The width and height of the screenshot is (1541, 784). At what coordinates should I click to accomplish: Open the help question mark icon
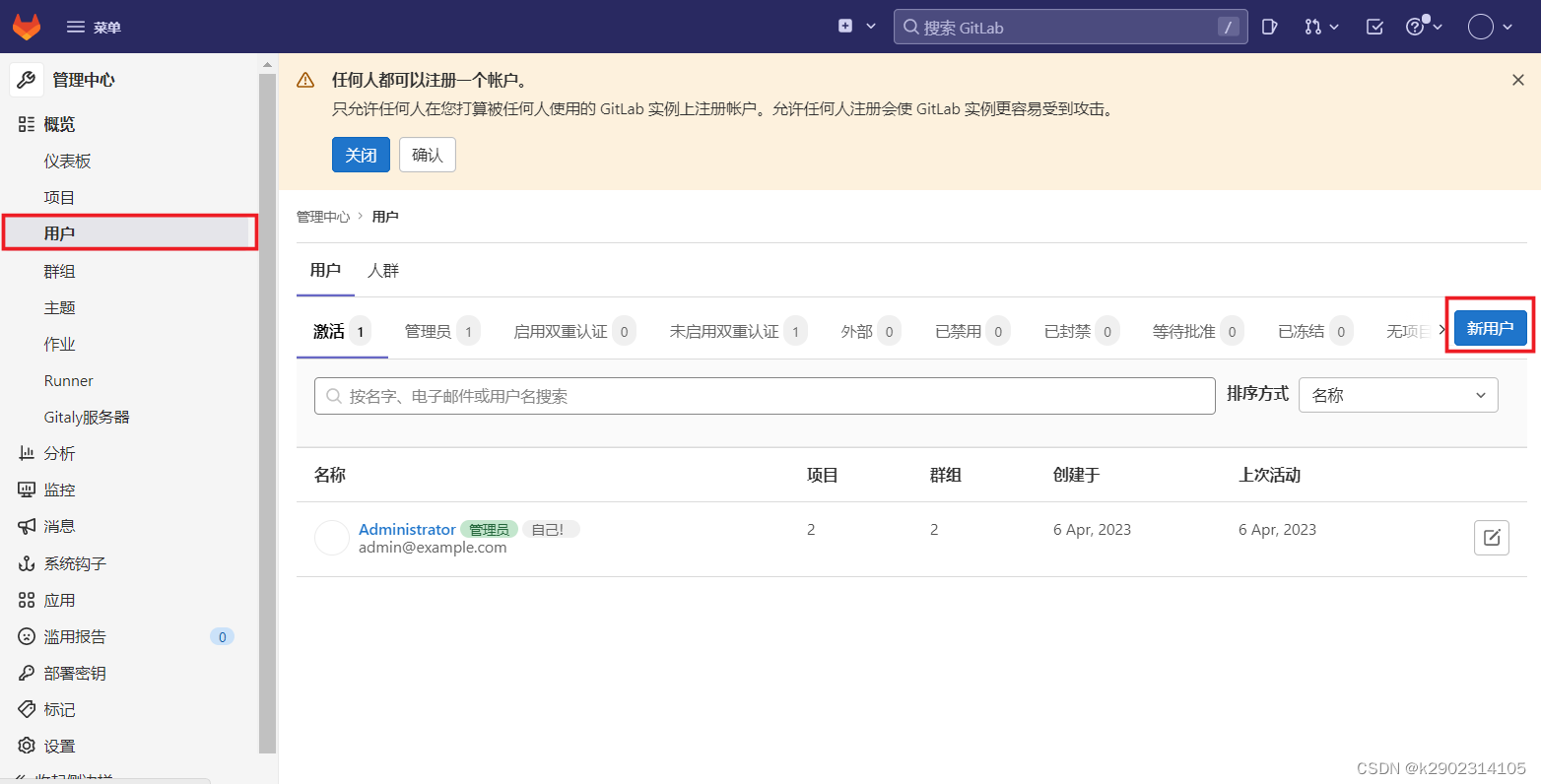click(1415, 27)
